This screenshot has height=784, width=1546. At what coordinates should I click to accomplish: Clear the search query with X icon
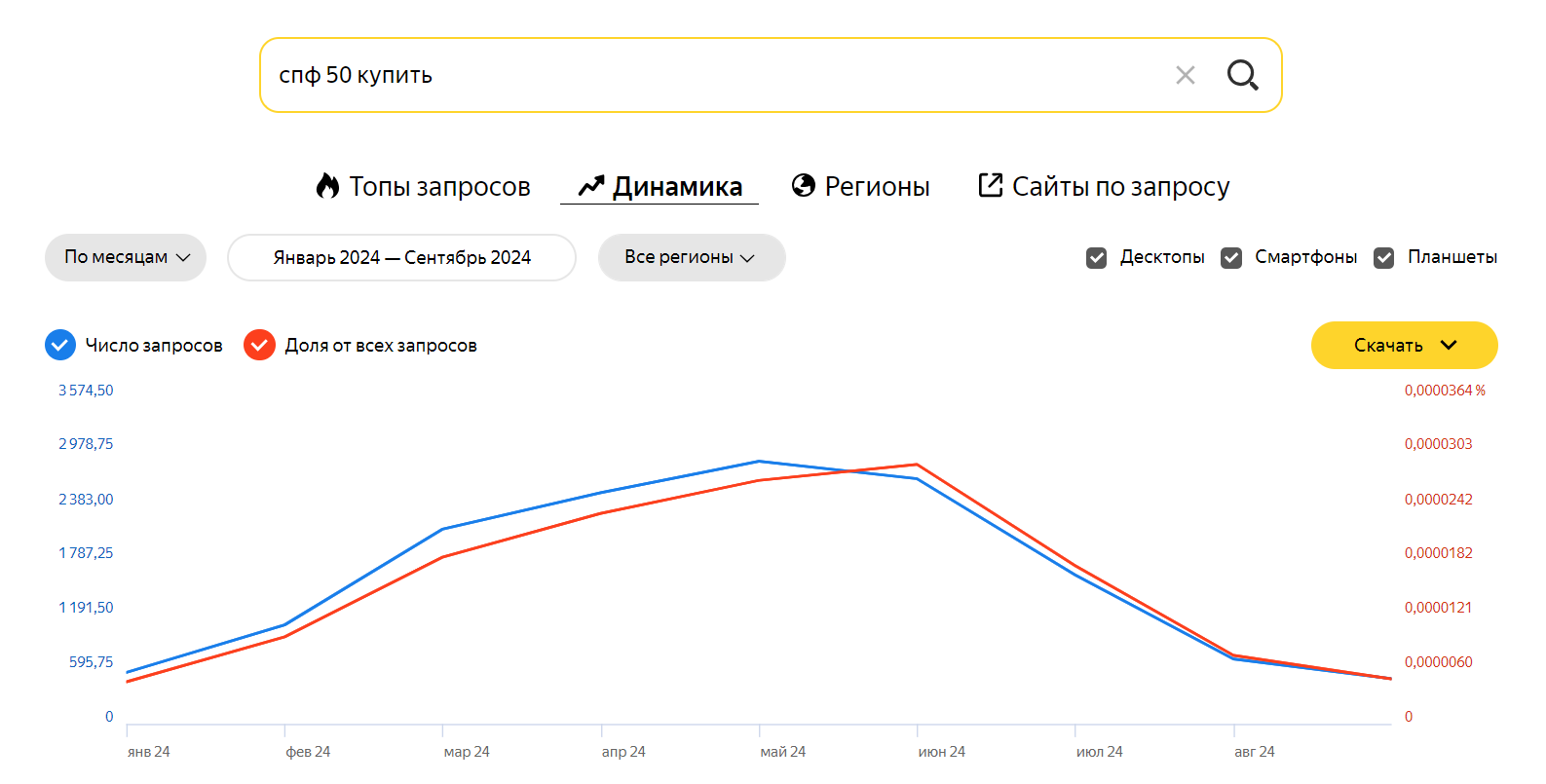[x=1185, y=75]
